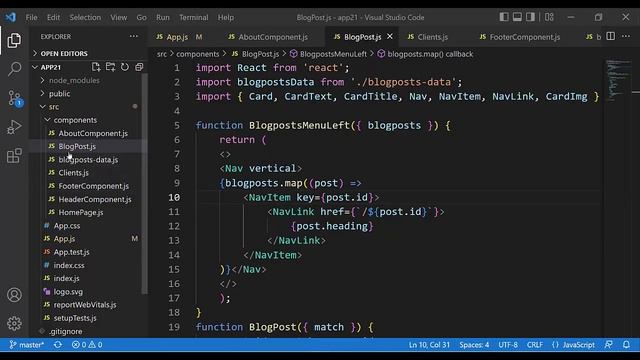Switch to the AboutComponent.js tab
The height and width of the screenshot is (360, 640).
(x=273, y=37)
